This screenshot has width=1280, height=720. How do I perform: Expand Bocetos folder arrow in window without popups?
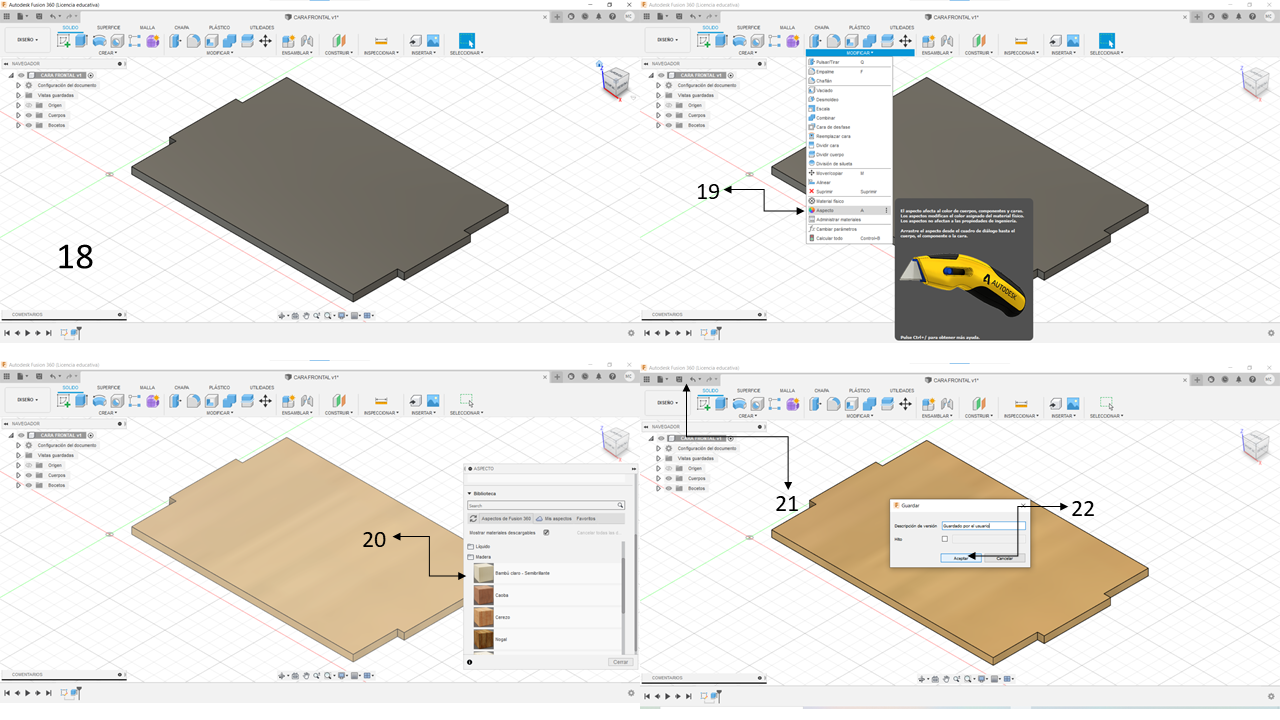[x=18, y=125]
